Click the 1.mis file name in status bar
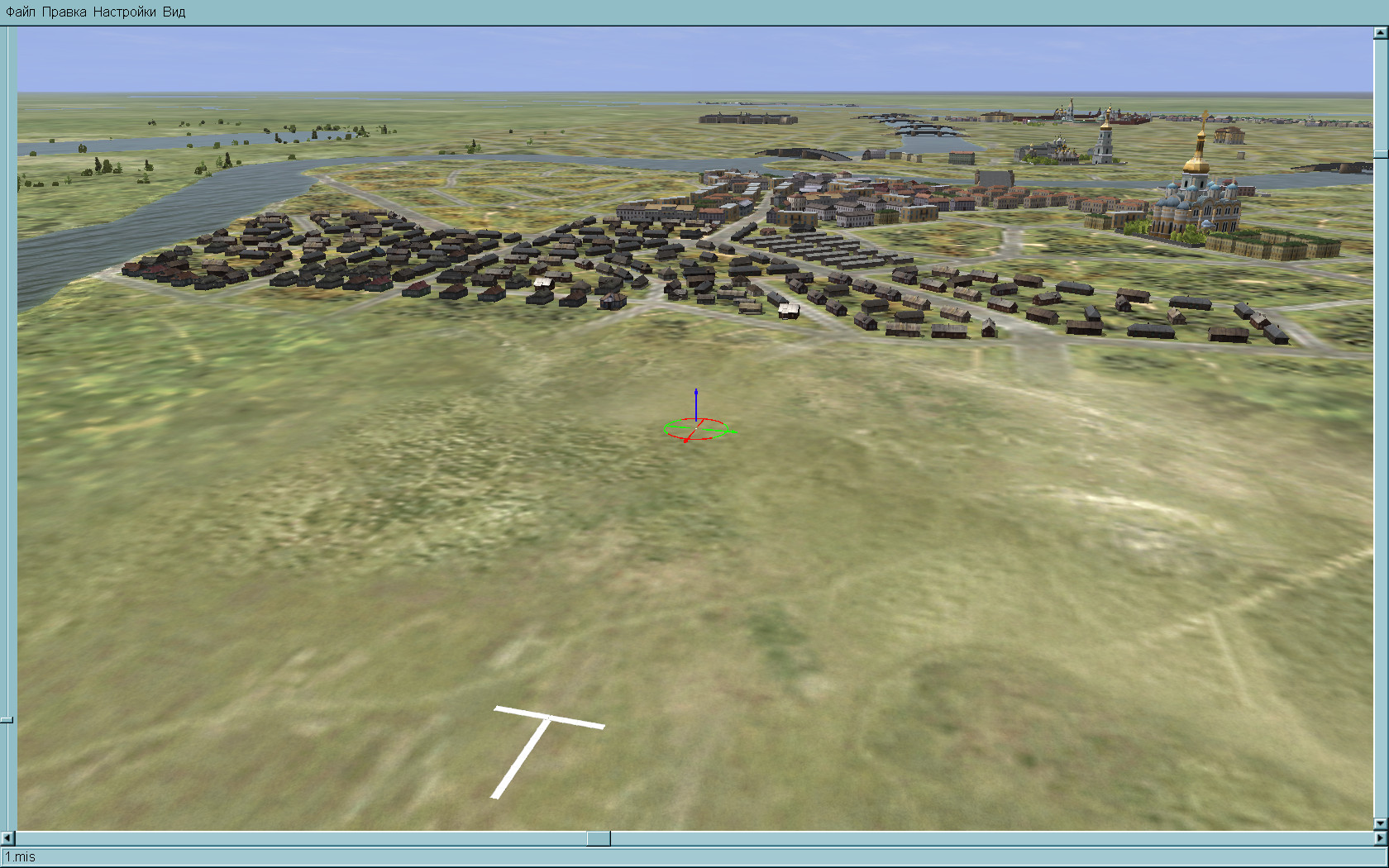The image size is (1389, 868). tap(21, 857)
